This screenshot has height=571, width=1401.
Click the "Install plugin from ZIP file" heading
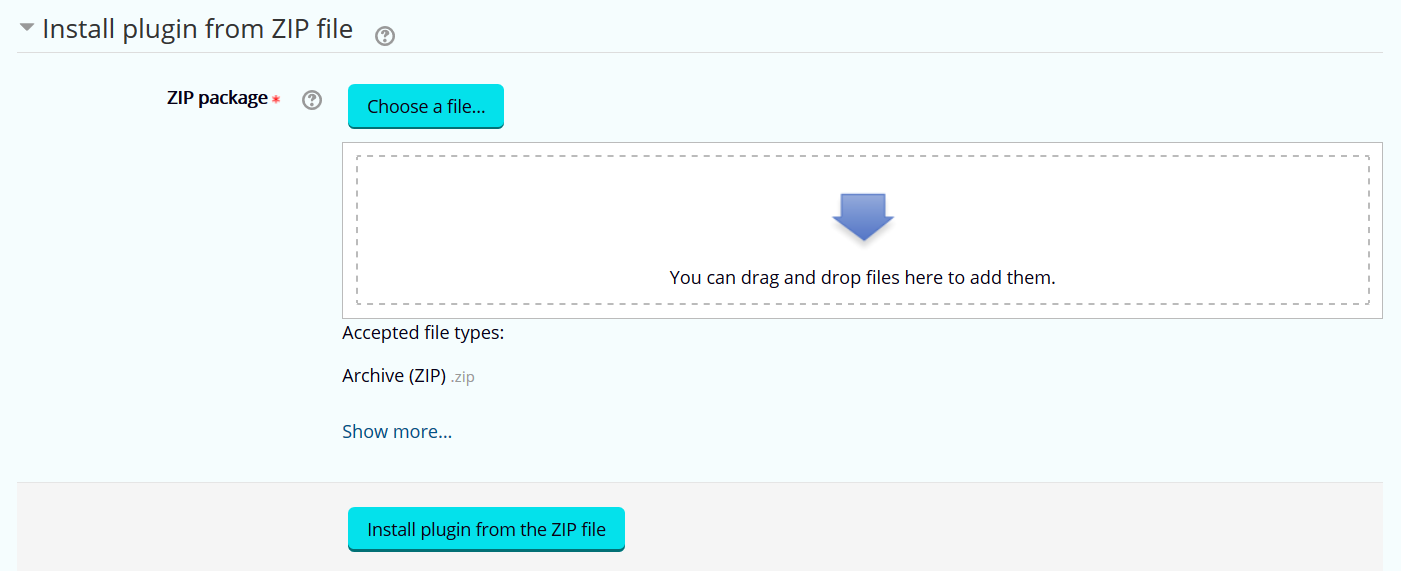[197, 29]
